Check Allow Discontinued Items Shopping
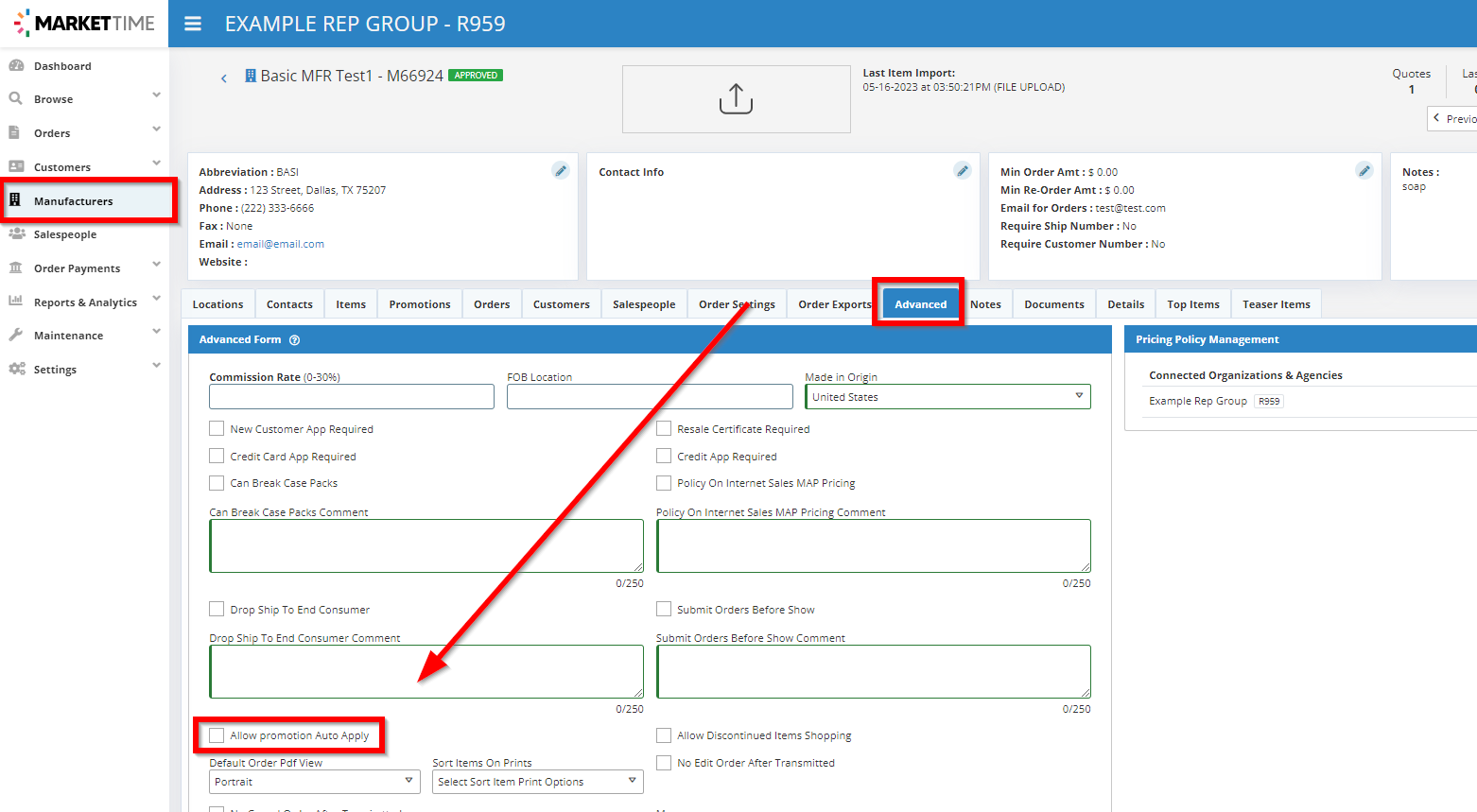The height and width of the screenshot is (812, 1477). 664,734
